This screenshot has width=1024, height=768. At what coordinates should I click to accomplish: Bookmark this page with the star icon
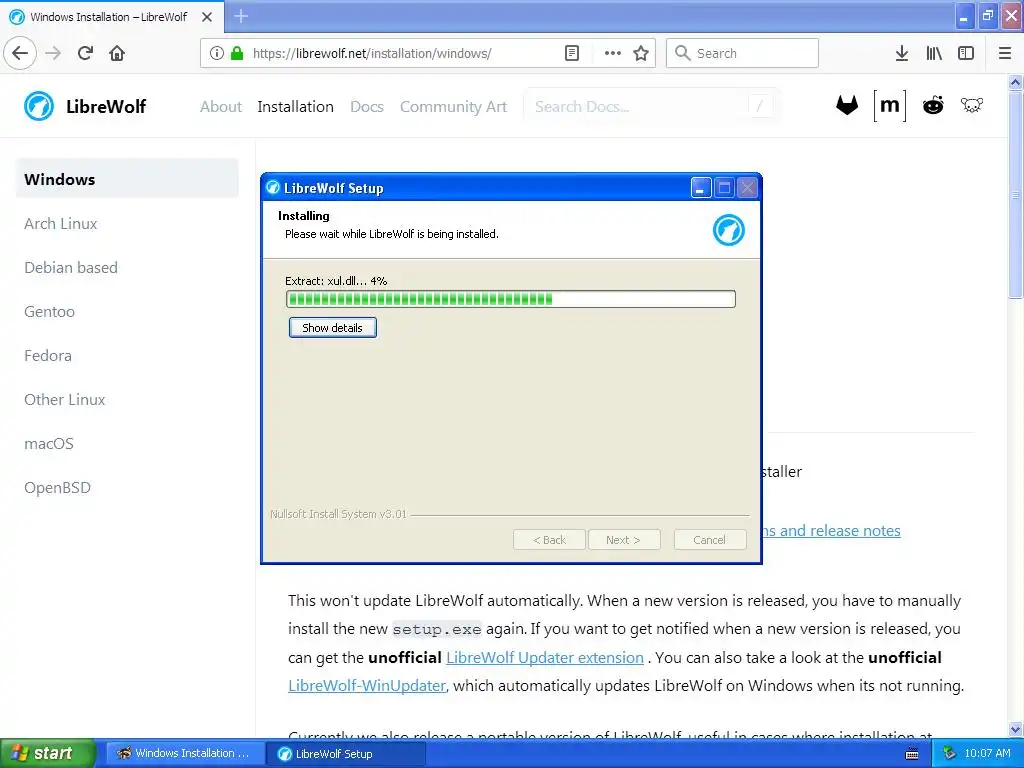tap(641, 53)
